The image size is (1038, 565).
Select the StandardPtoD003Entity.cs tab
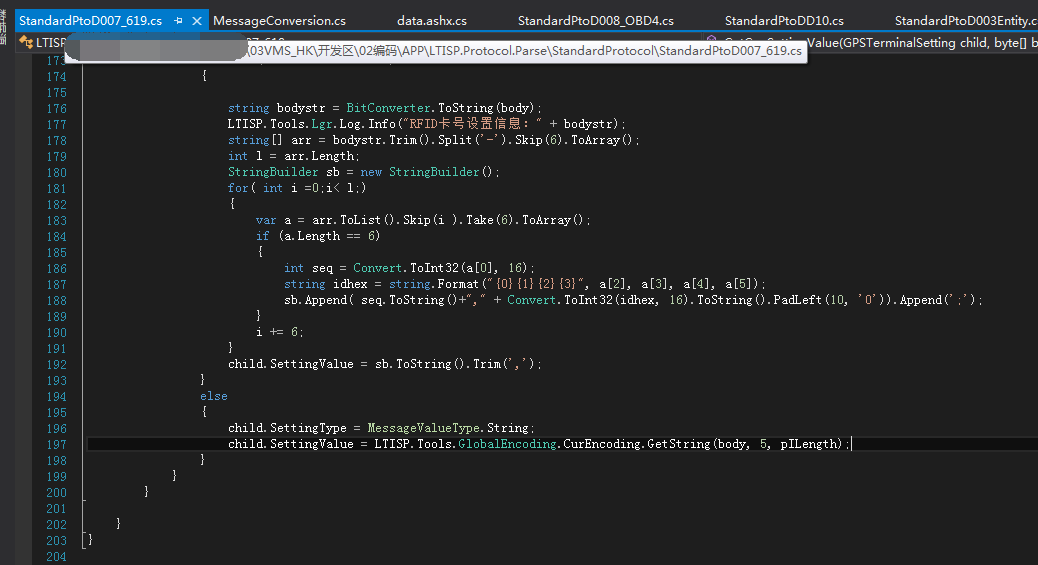[965, 20]
